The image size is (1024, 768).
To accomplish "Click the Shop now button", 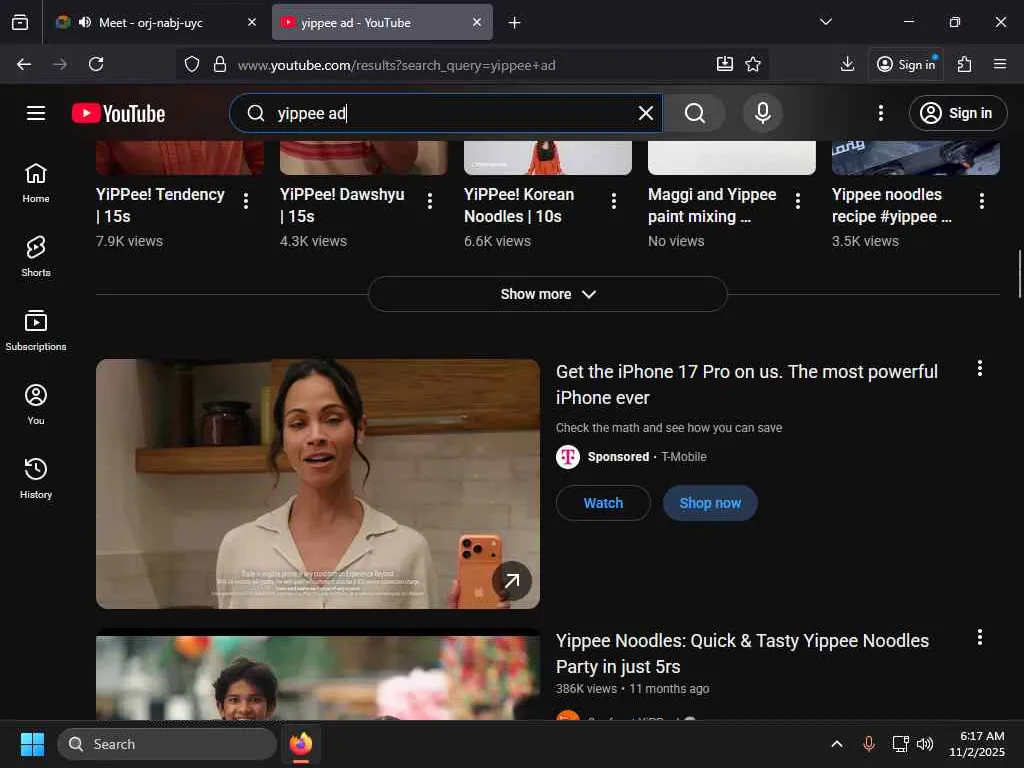I will point(710,503).
